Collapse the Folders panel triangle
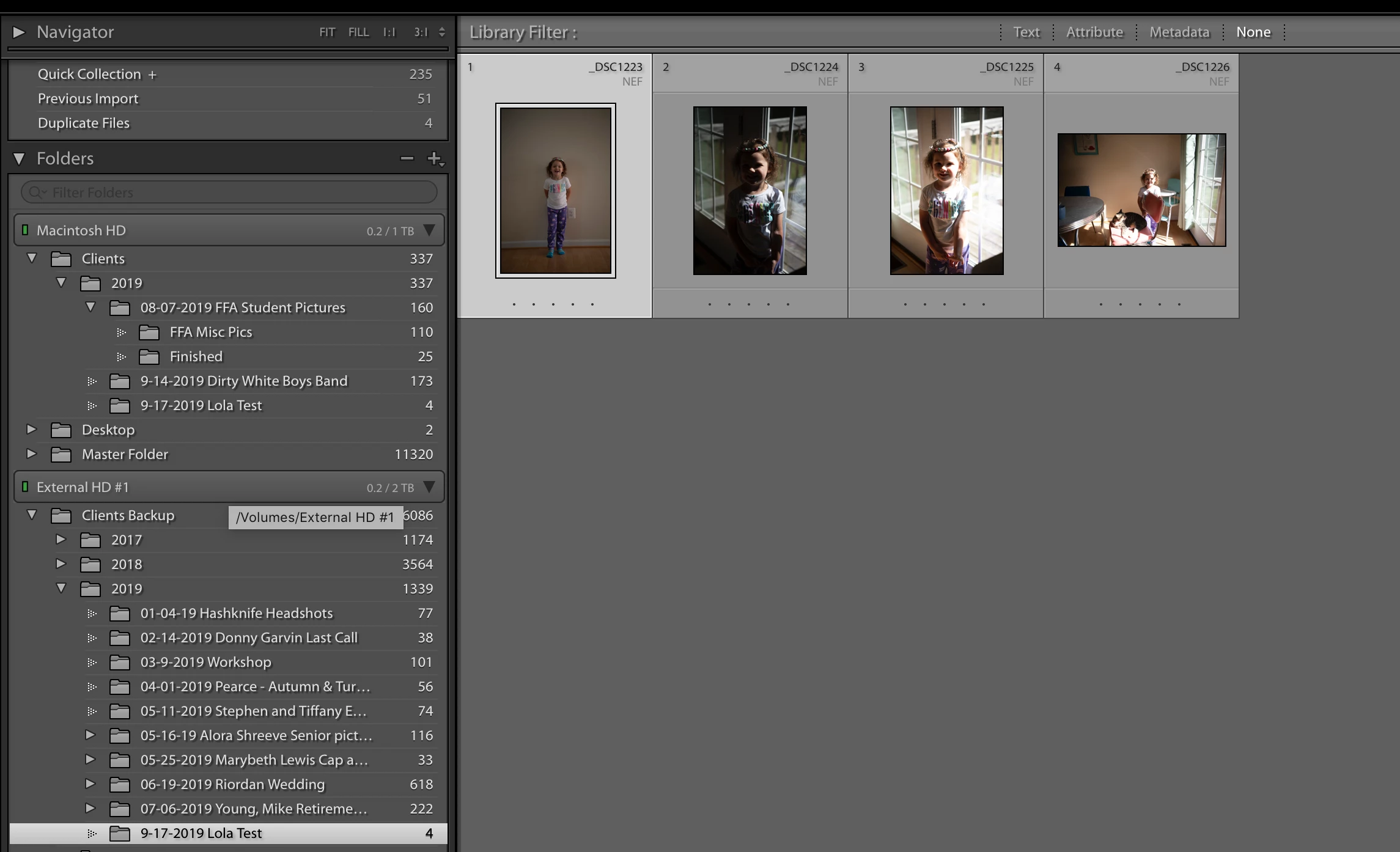The width and height of the screenshot is (1400, 852). (x=19, y=159)
